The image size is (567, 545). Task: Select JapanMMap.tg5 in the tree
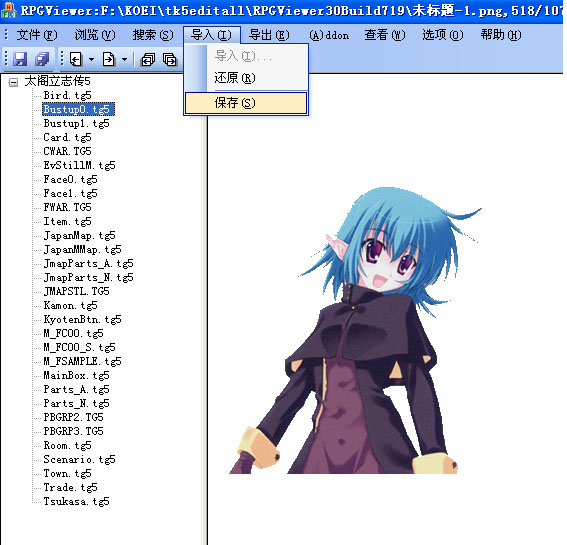coord(82,250)
